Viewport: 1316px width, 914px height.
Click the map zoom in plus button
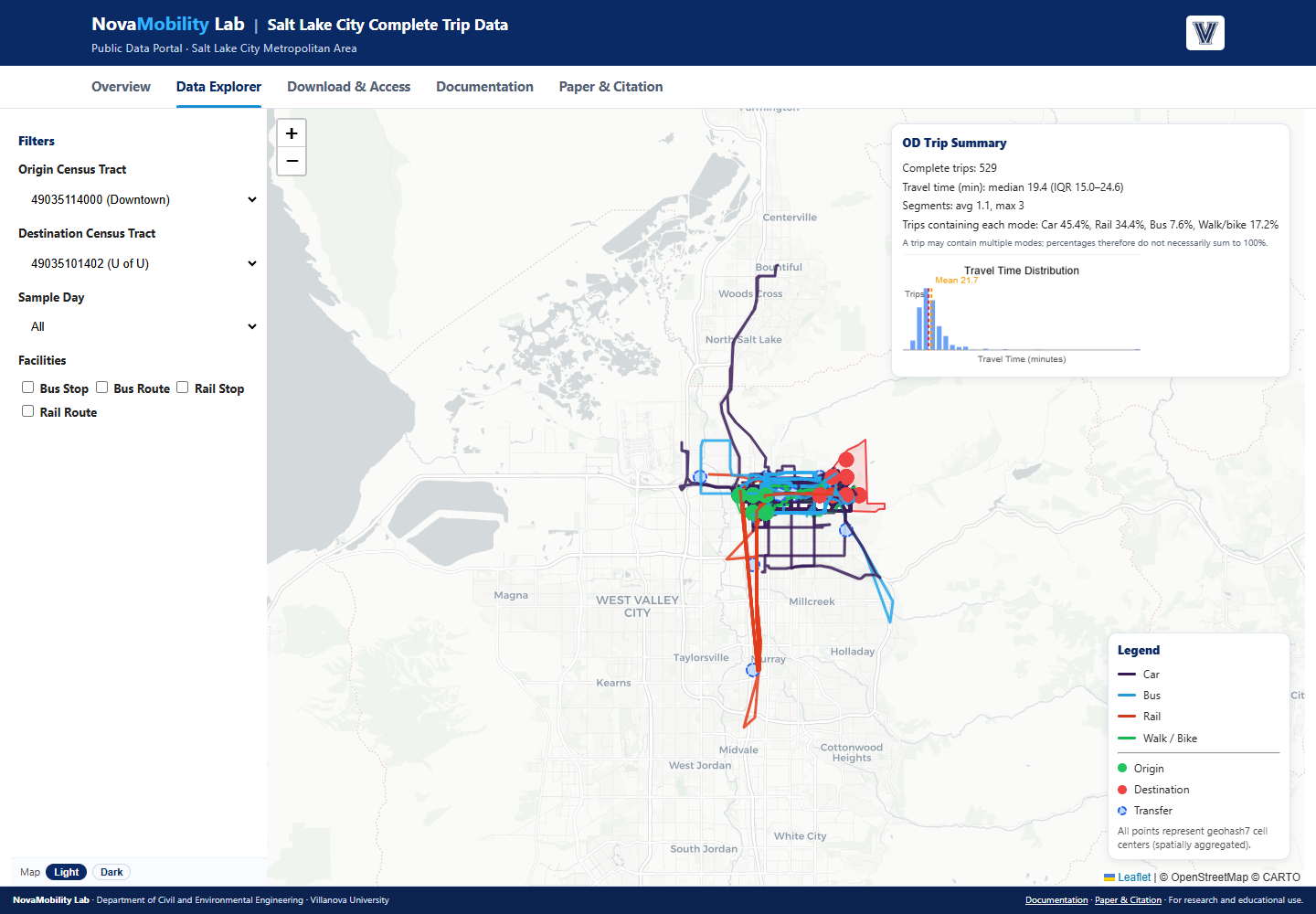292,133
